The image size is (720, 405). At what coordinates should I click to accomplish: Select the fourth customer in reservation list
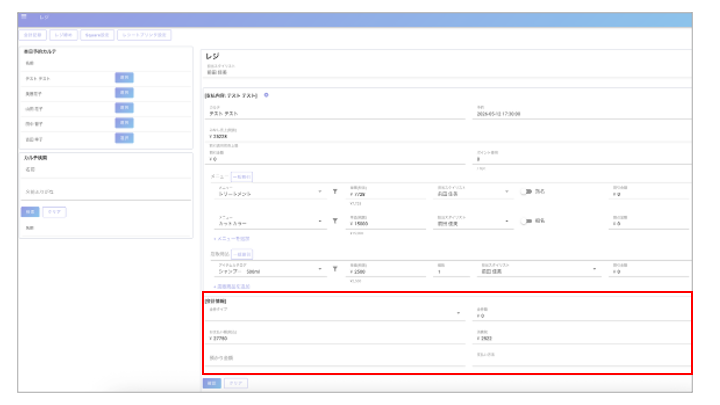pyautogui.click(x=124, y=123)
